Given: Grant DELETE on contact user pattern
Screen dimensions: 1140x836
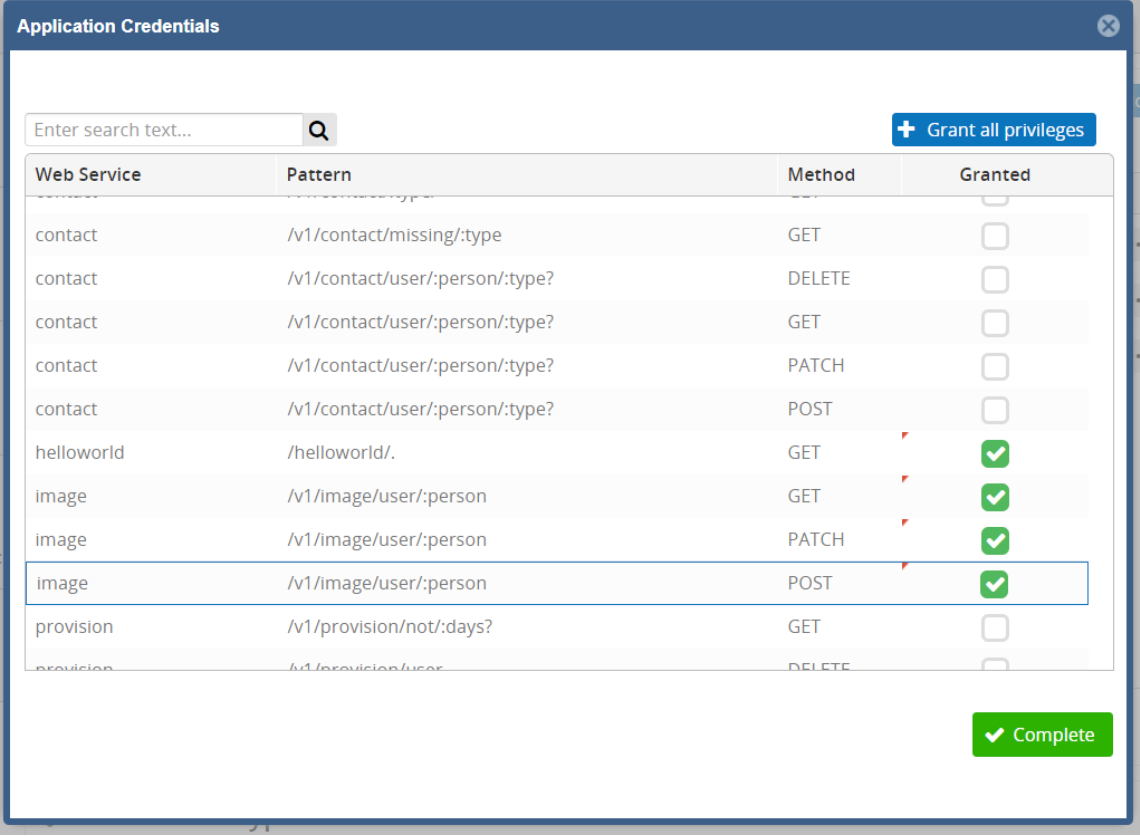Looking at the screenshot, I should [x=994, y=280].
